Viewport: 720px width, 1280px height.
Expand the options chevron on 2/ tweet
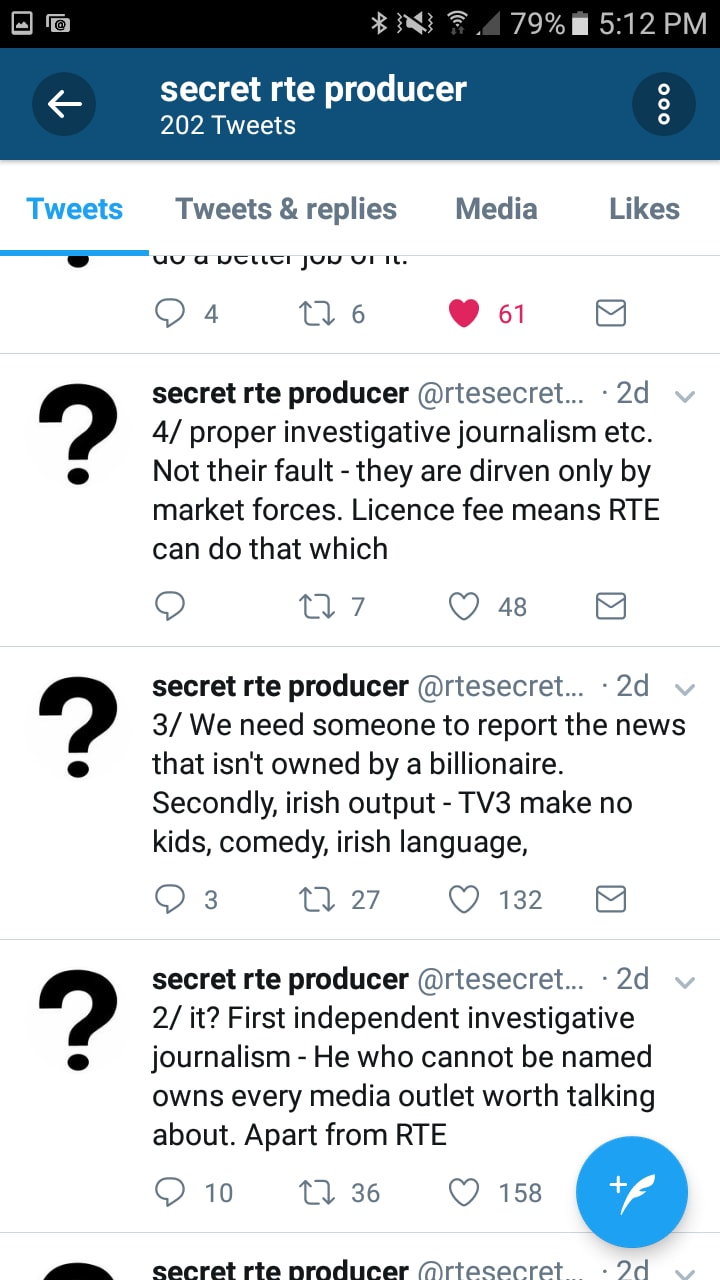pyautogui.click(x=685, y=982)
